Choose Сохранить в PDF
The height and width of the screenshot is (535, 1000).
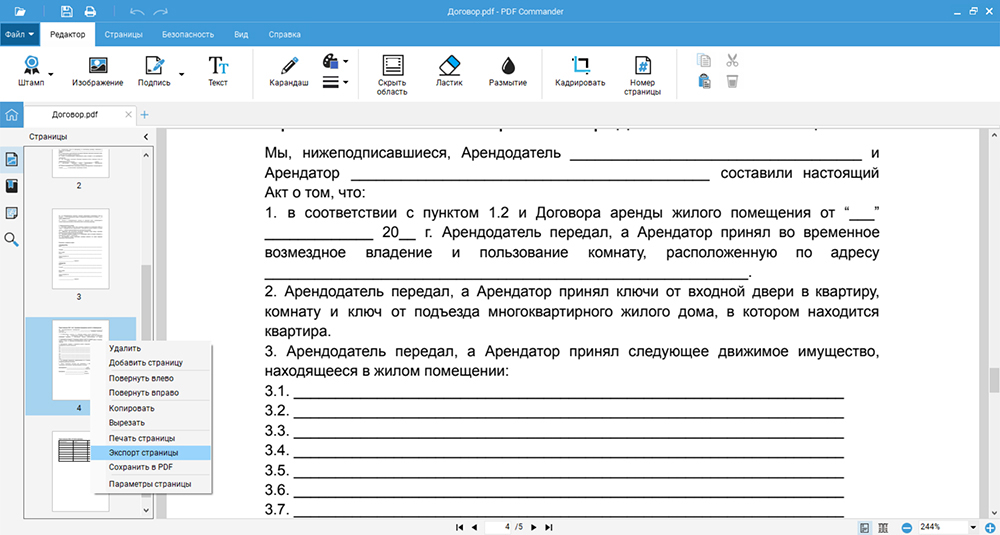(151, 467)
